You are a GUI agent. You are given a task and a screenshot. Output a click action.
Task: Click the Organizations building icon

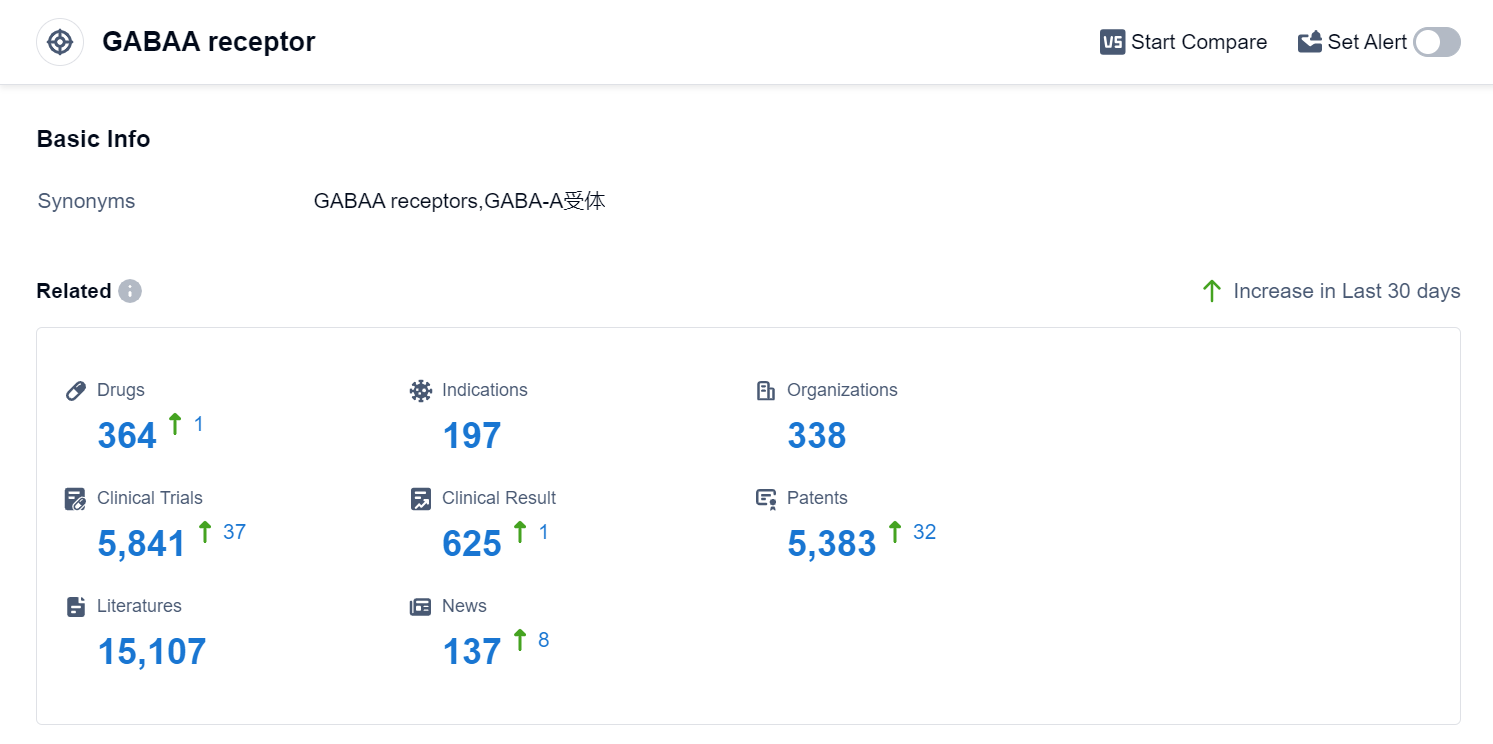pyautogui.click(x=766, y=391)
